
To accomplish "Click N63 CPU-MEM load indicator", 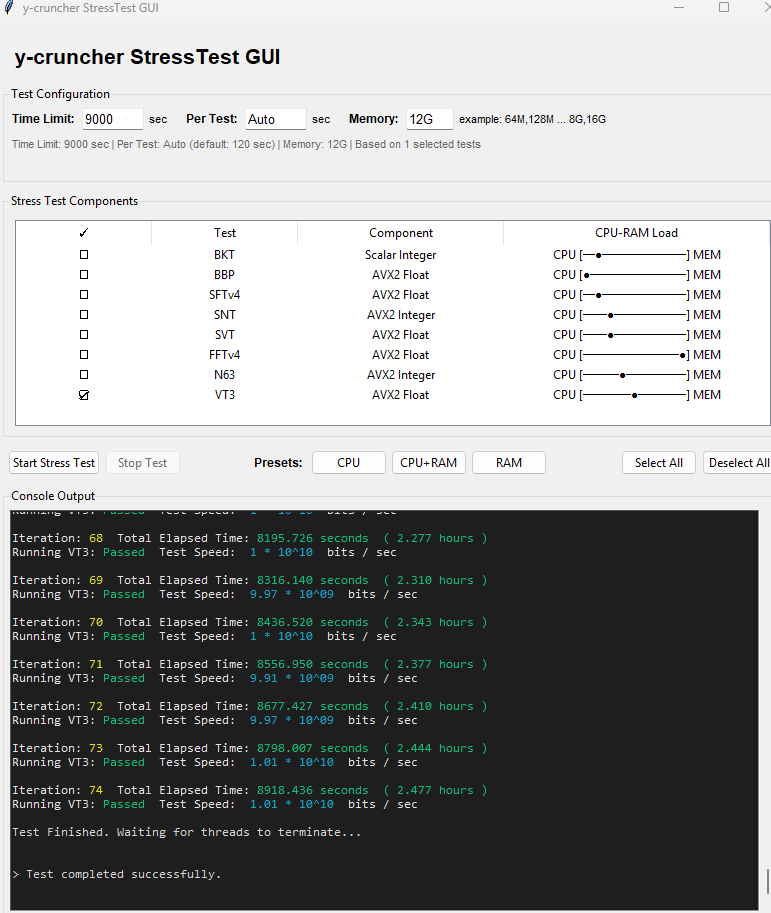I will point(636,375).
